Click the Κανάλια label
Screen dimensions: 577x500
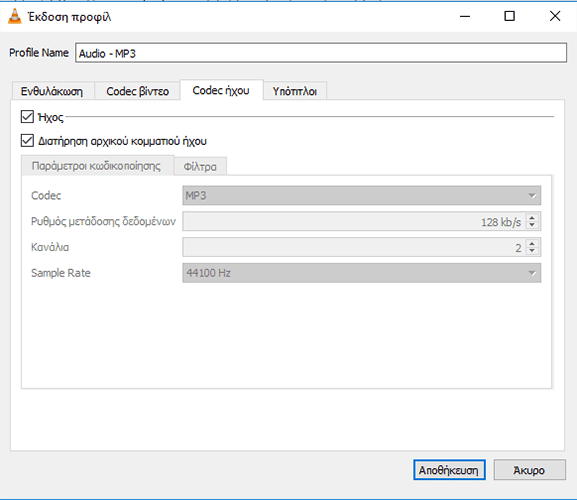(x=50, y=247)
